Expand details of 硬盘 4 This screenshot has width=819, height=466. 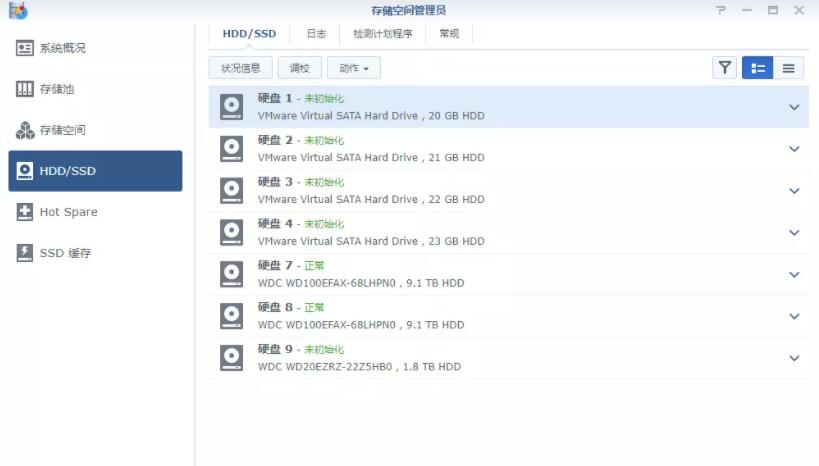(794, 232)
